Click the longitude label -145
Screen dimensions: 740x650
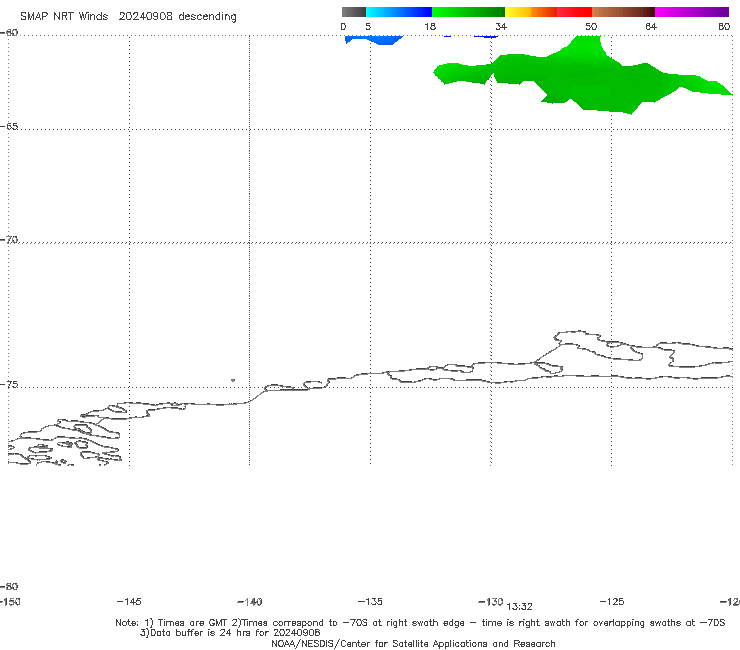point(129,601)
